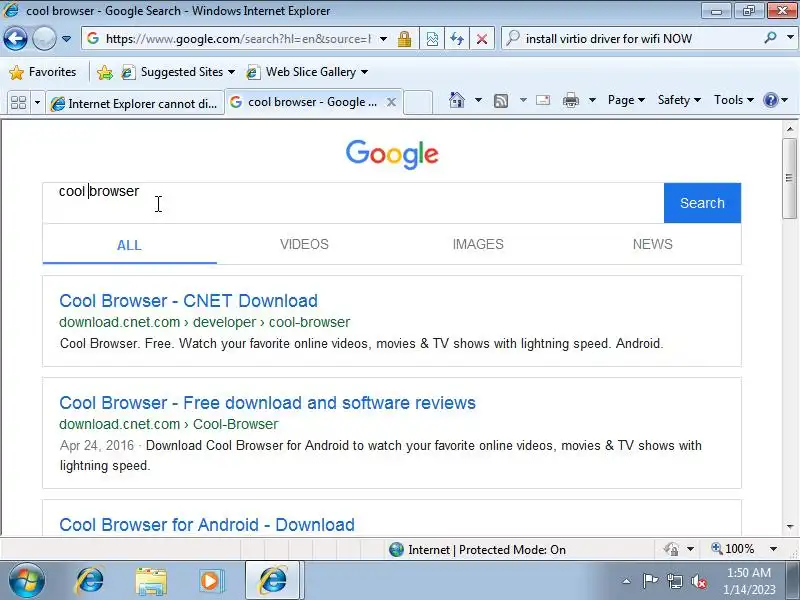800x600 pixels.
Task: Click the privacy report icon in status bar
Action: point(671,549)
